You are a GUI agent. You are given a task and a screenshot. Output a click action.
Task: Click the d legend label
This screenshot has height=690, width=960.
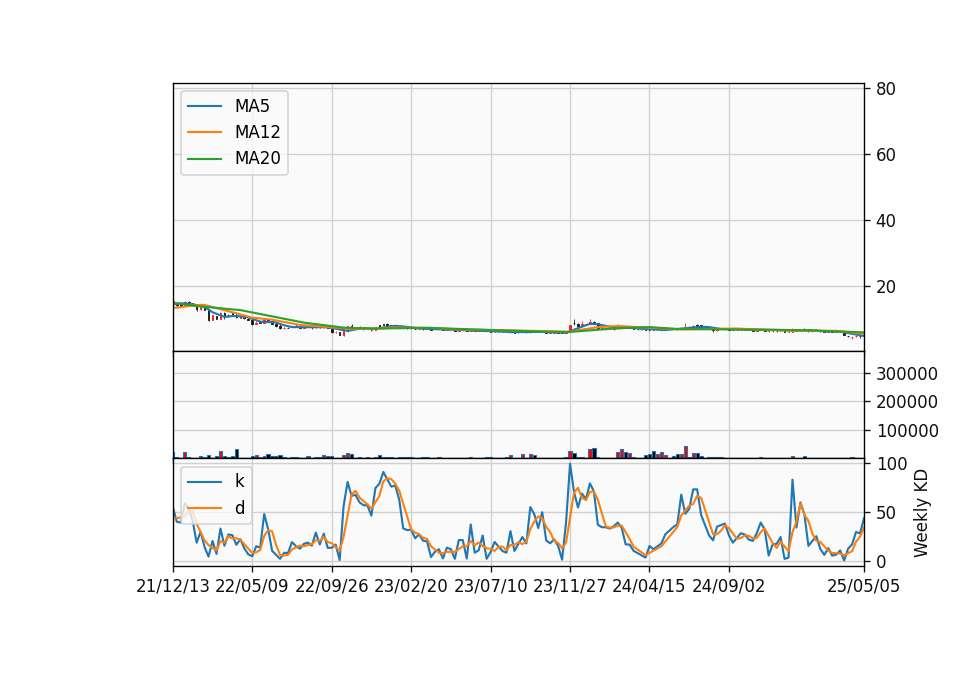tap(239, 508)
